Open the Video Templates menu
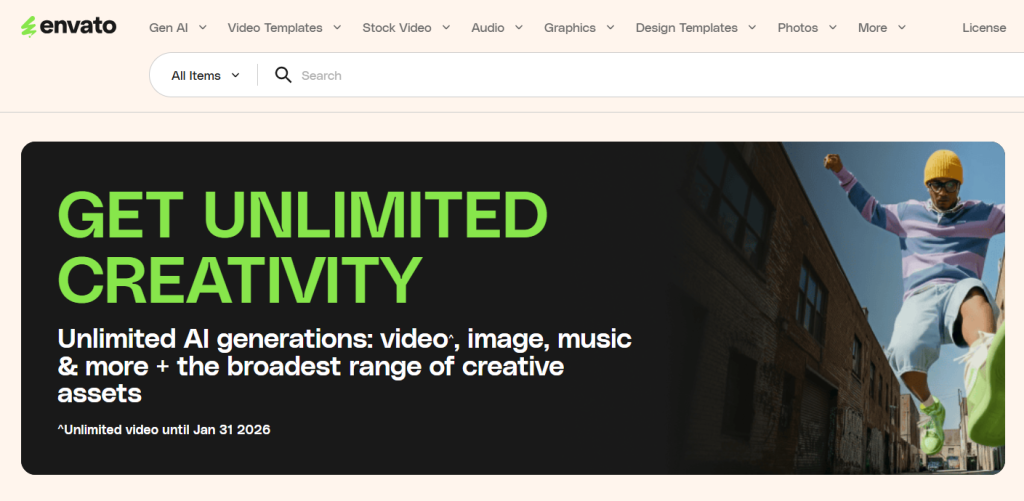Screen dimensions: 1024x501 pyautogui.click(x=275, y=27)
